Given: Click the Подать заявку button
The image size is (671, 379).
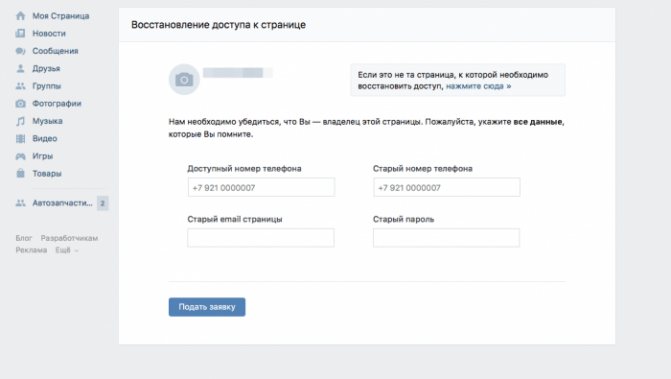Looking at the screenshot, I should pyautogui.click(x=207, y=307).
